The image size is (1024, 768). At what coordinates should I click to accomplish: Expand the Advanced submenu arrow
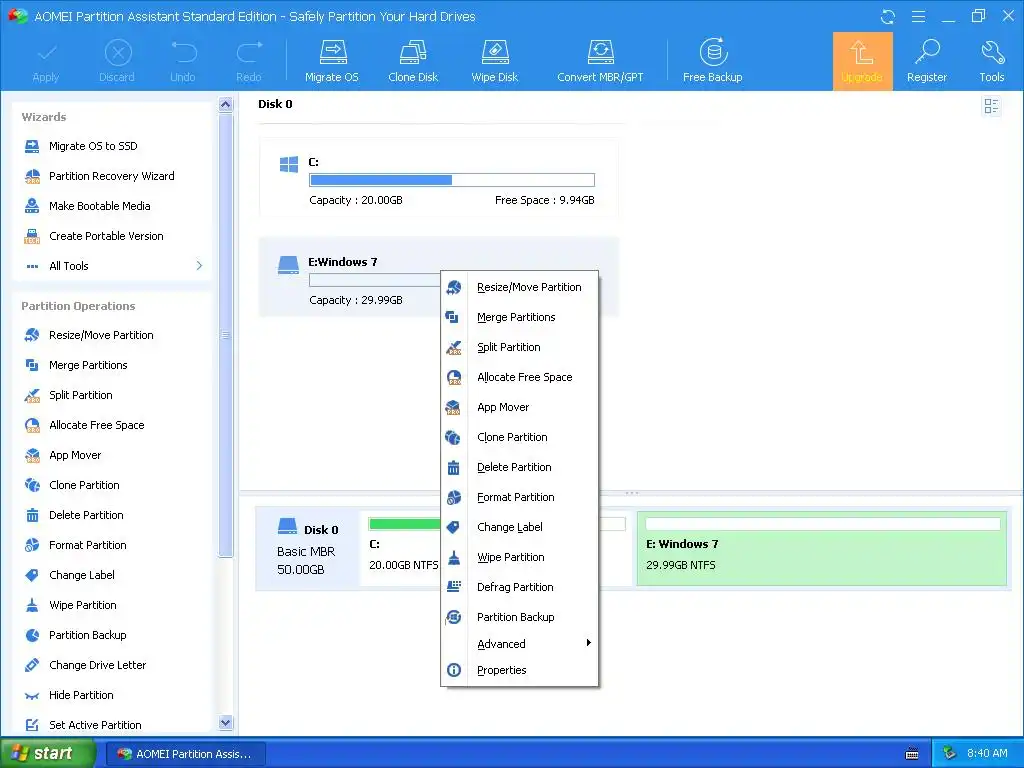pos(588,643)
